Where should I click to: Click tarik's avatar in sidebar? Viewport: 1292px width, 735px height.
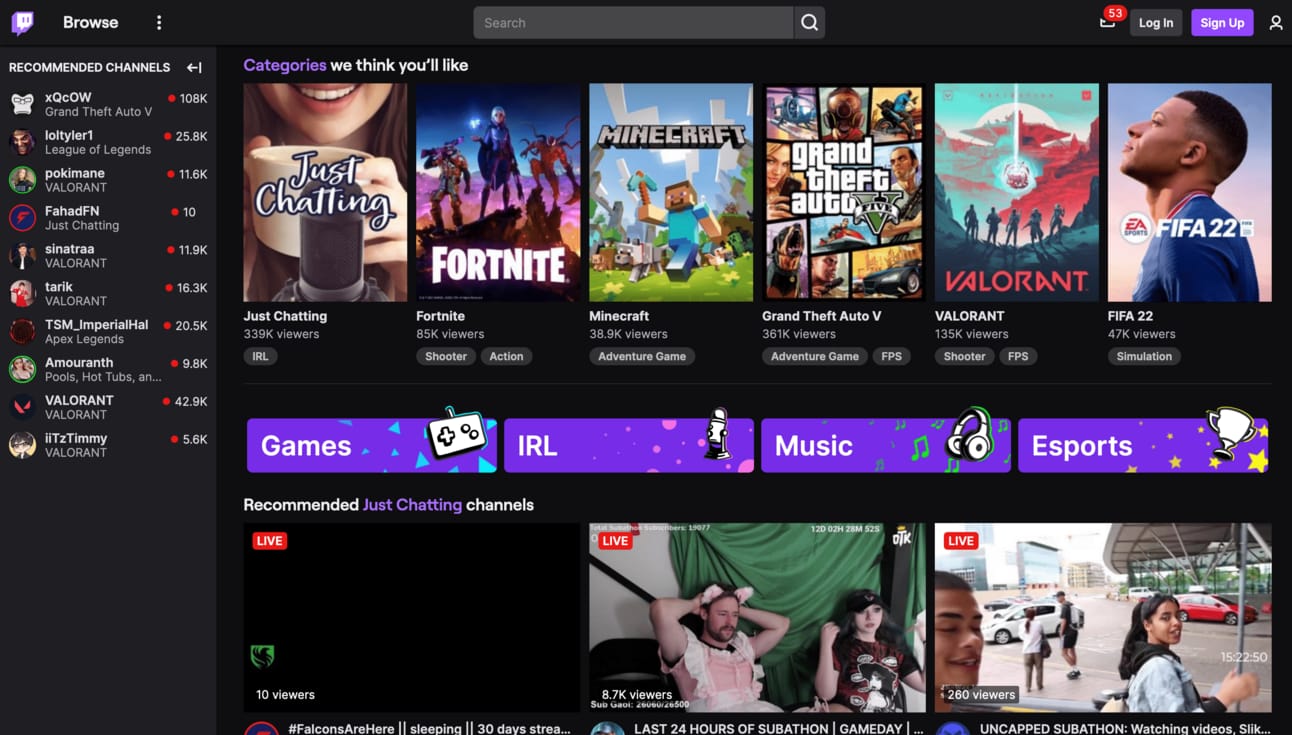point(22,294)
